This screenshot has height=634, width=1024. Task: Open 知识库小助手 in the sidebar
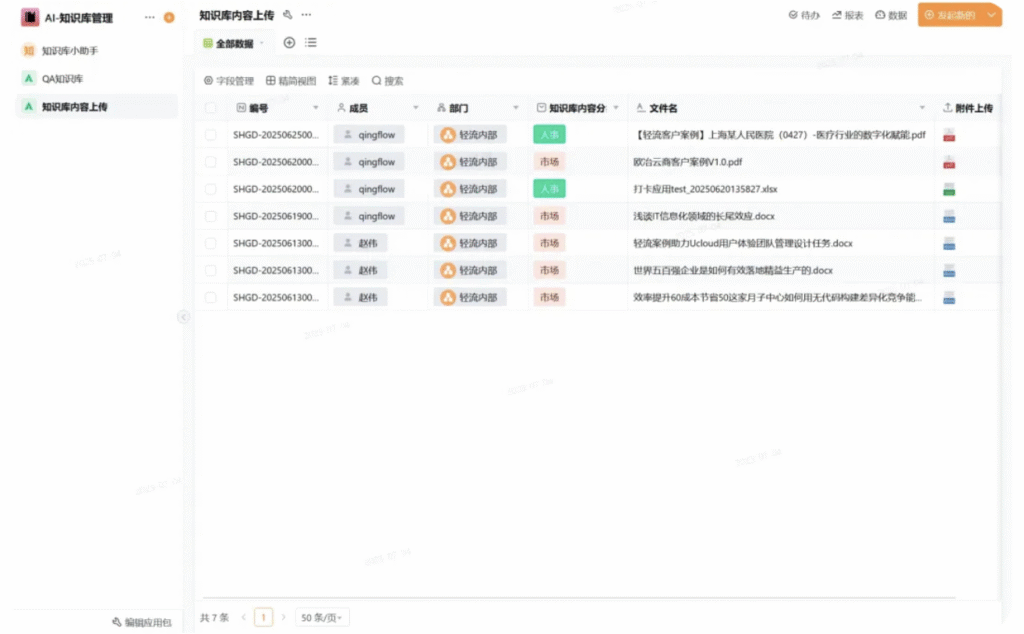point(70,51)
